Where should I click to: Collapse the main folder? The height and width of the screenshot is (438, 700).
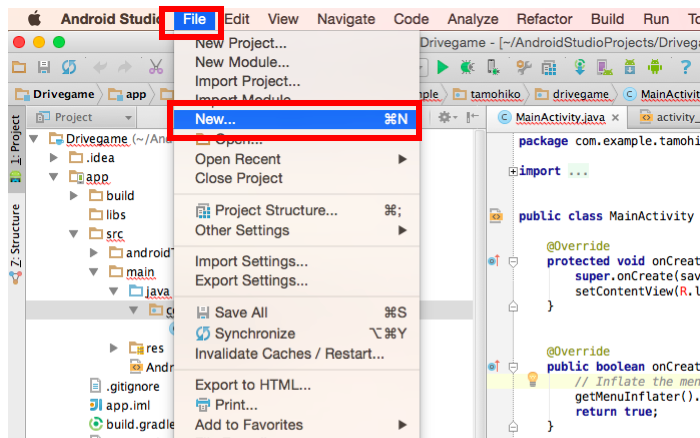pyautogui.click(x=94, y=271)
